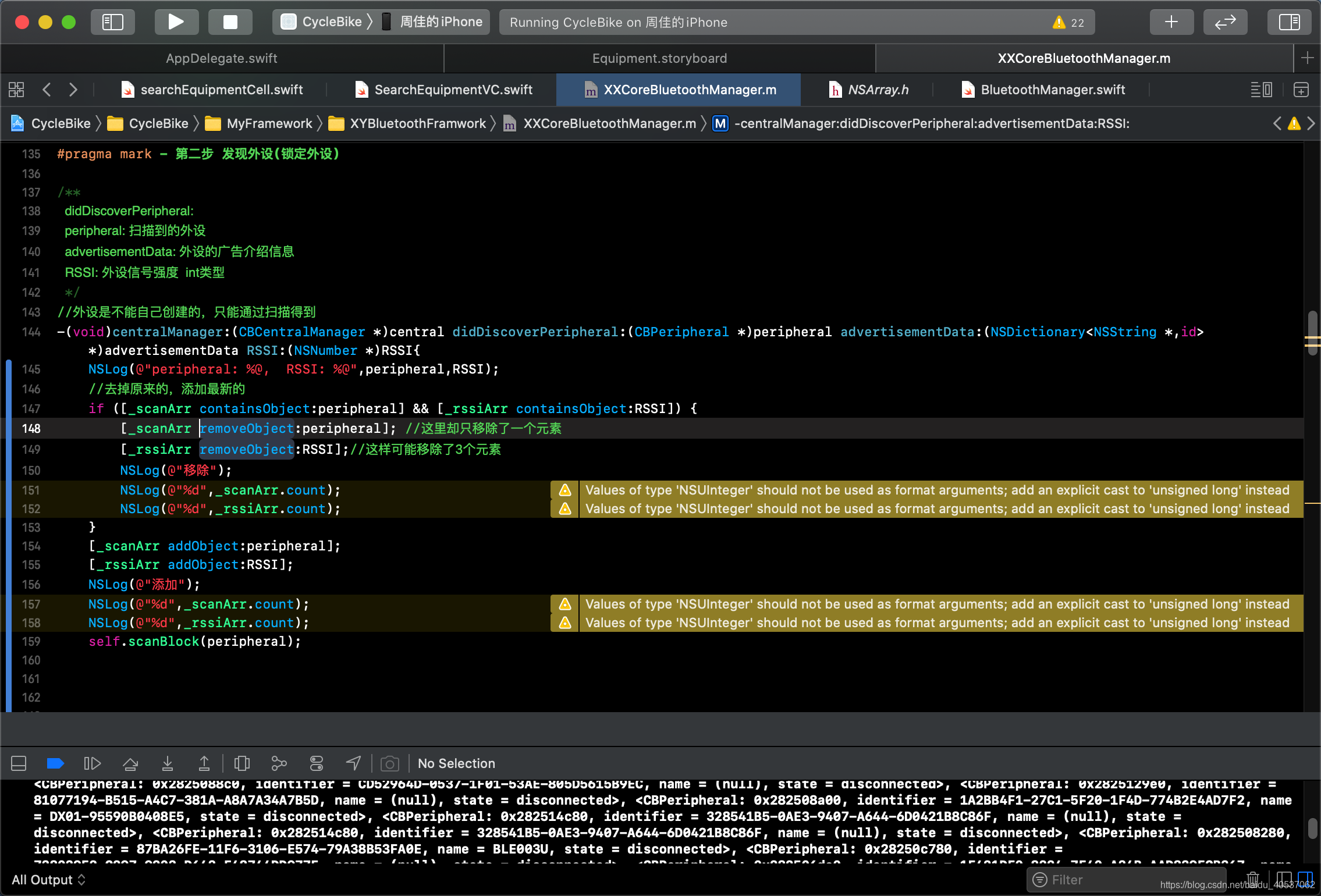Viewport: 1321px width, 896px height.
Task: Clear the console with the trash icon
Action: click(1253, 879)
